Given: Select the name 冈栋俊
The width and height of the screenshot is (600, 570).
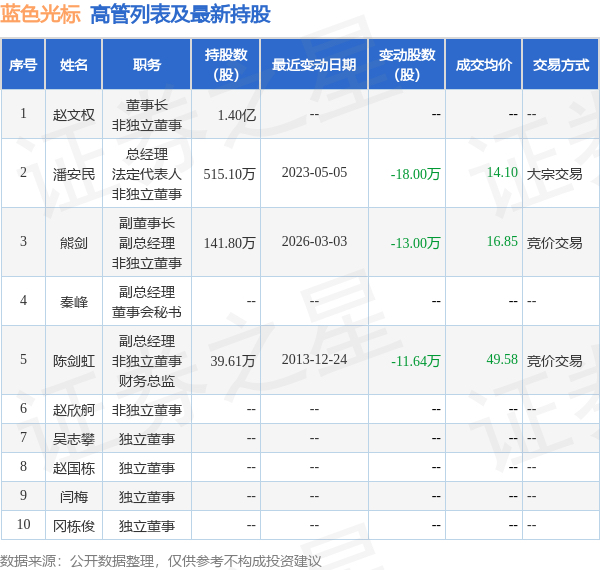Looking at the screenshot, I should point(74,526).
